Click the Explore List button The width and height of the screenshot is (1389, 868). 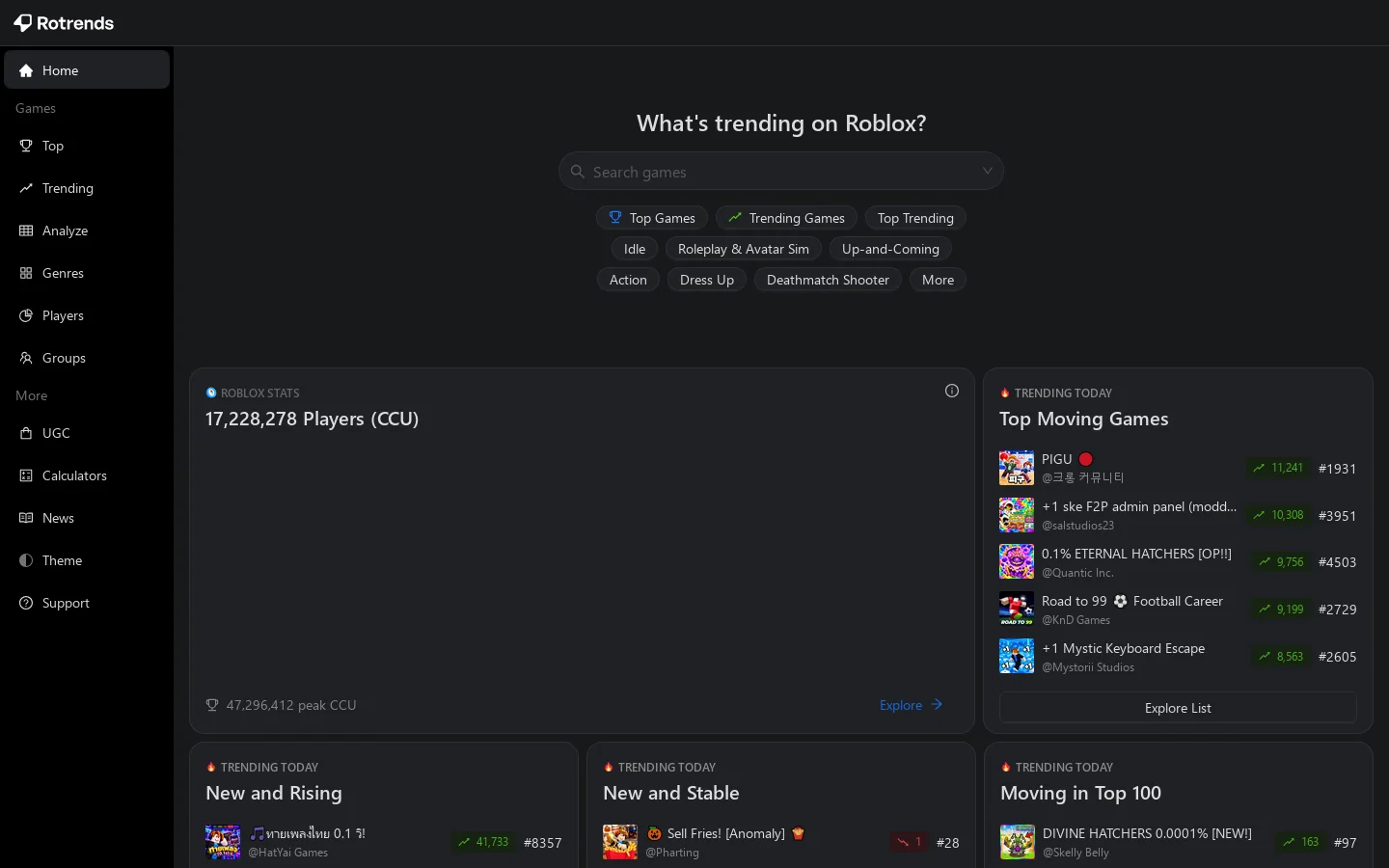tap(1178, 708)
